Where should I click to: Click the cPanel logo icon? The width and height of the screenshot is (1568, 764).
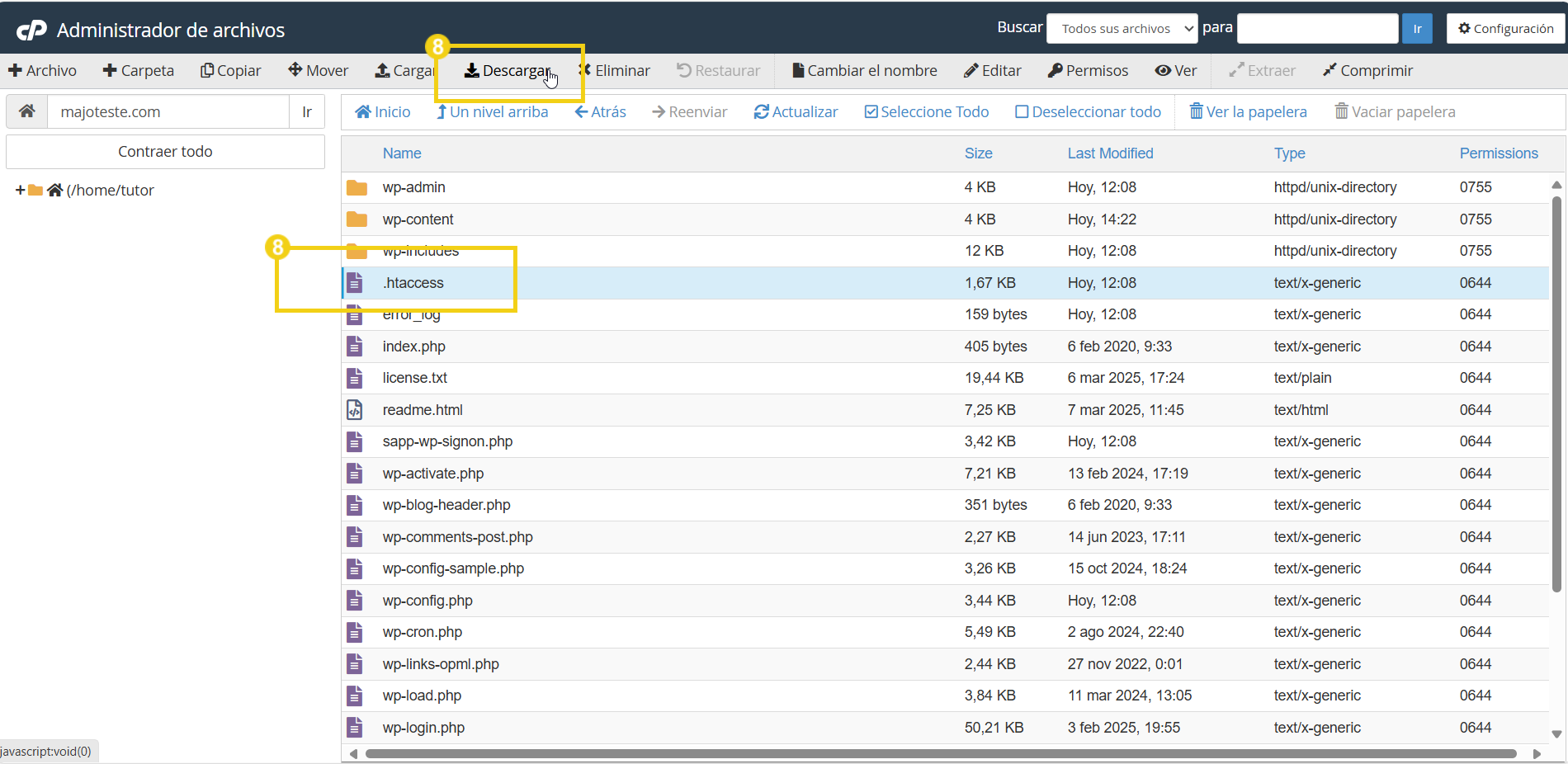(x=31, y=31)
